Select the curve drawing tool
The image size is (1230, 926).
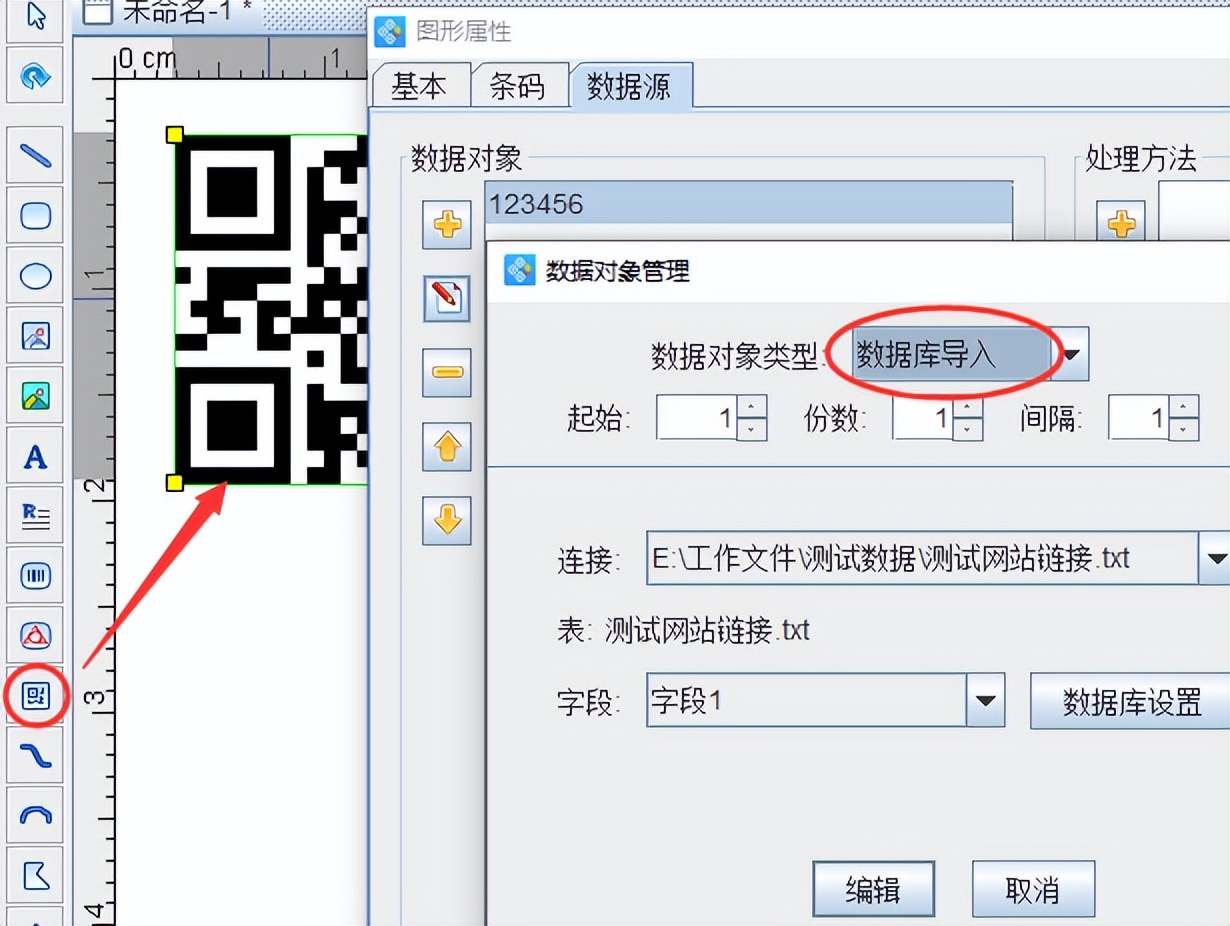[36, 757]
